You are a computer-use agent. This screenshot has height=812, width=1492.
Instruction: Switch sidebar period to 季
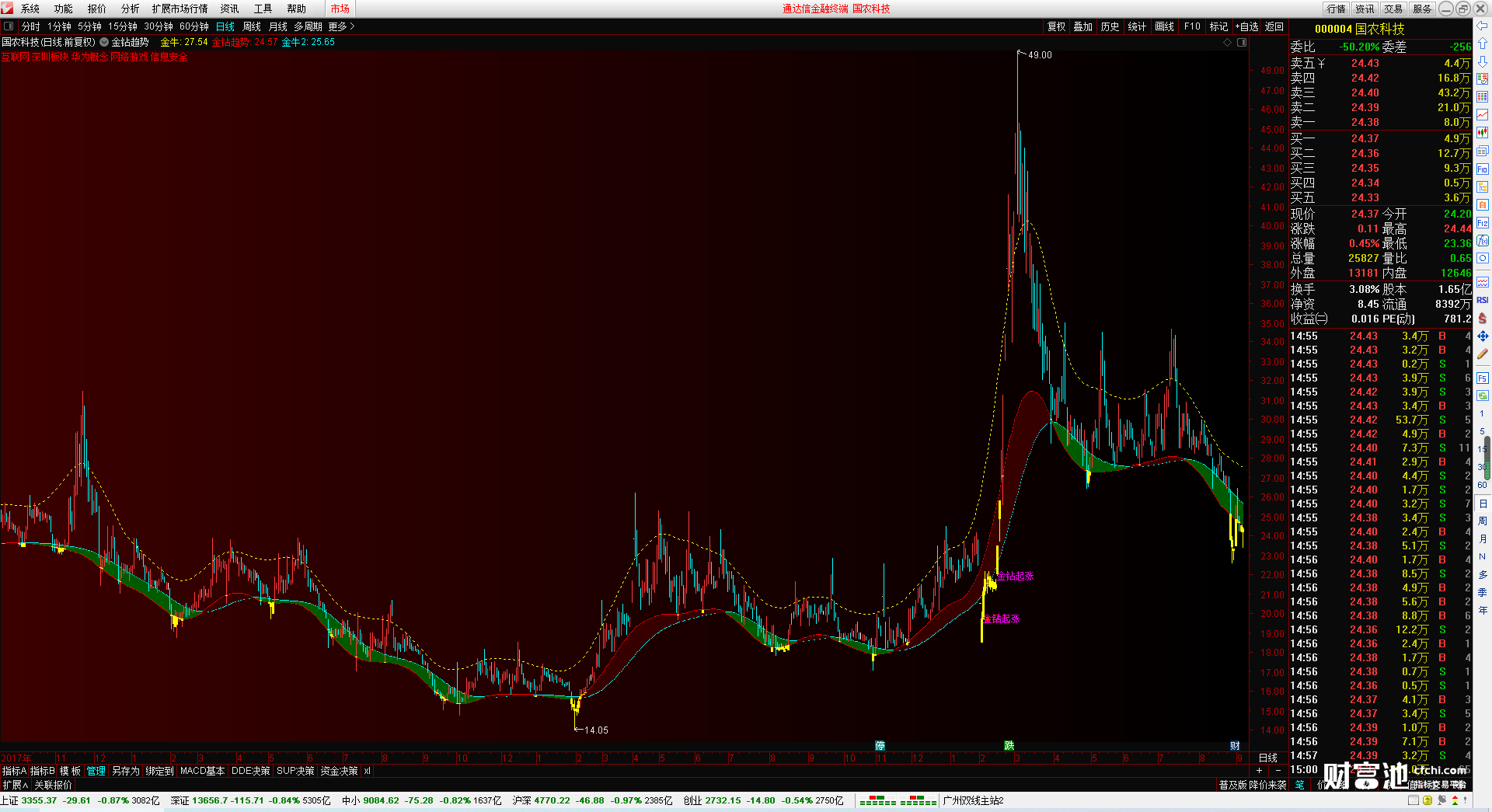tap(1482, 593)
